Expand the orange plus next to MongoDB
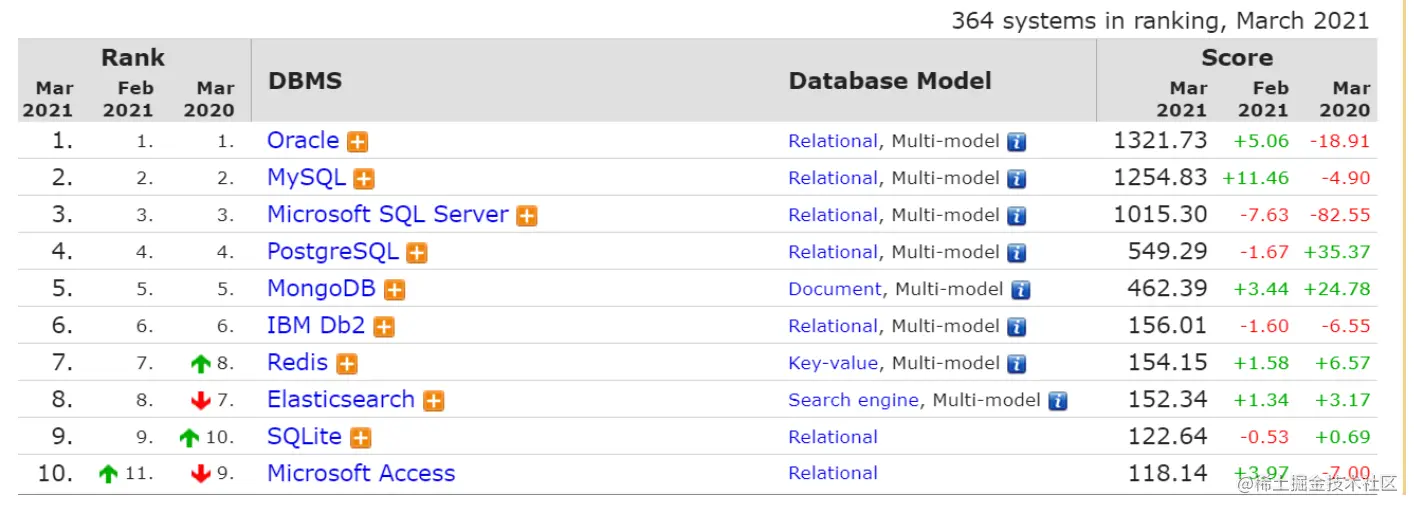Image resolution: width=1414 pixels, height=510 pixels. pos(395,290)
